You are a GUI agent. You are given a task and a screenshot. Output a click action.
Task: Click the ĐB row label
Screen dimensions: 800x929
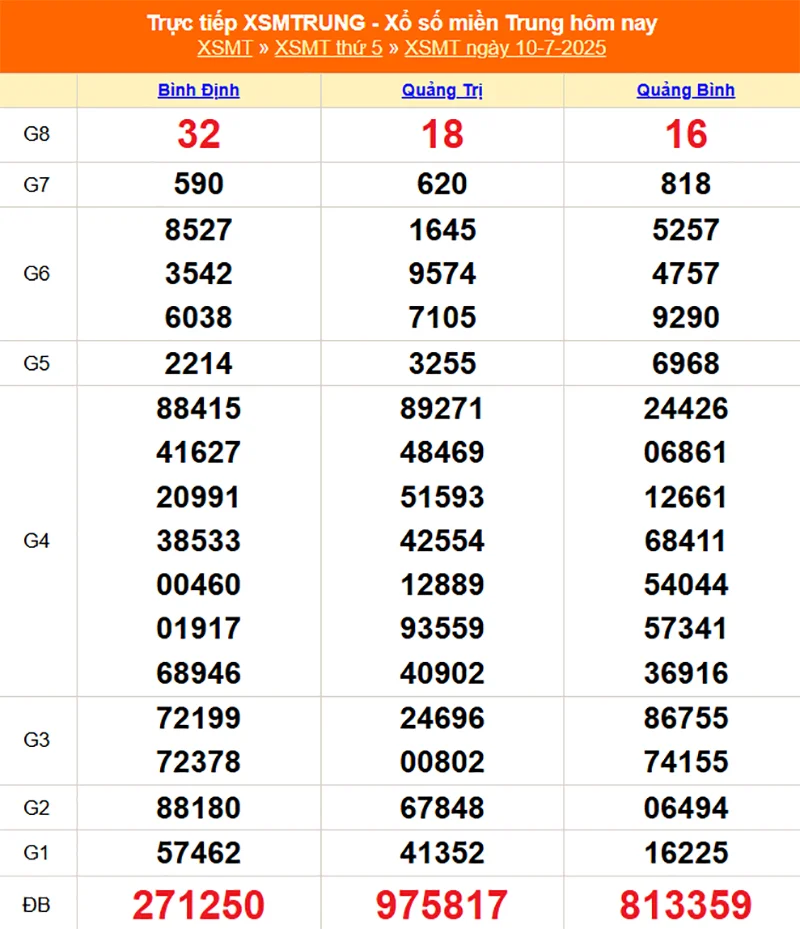pos(37,905)
